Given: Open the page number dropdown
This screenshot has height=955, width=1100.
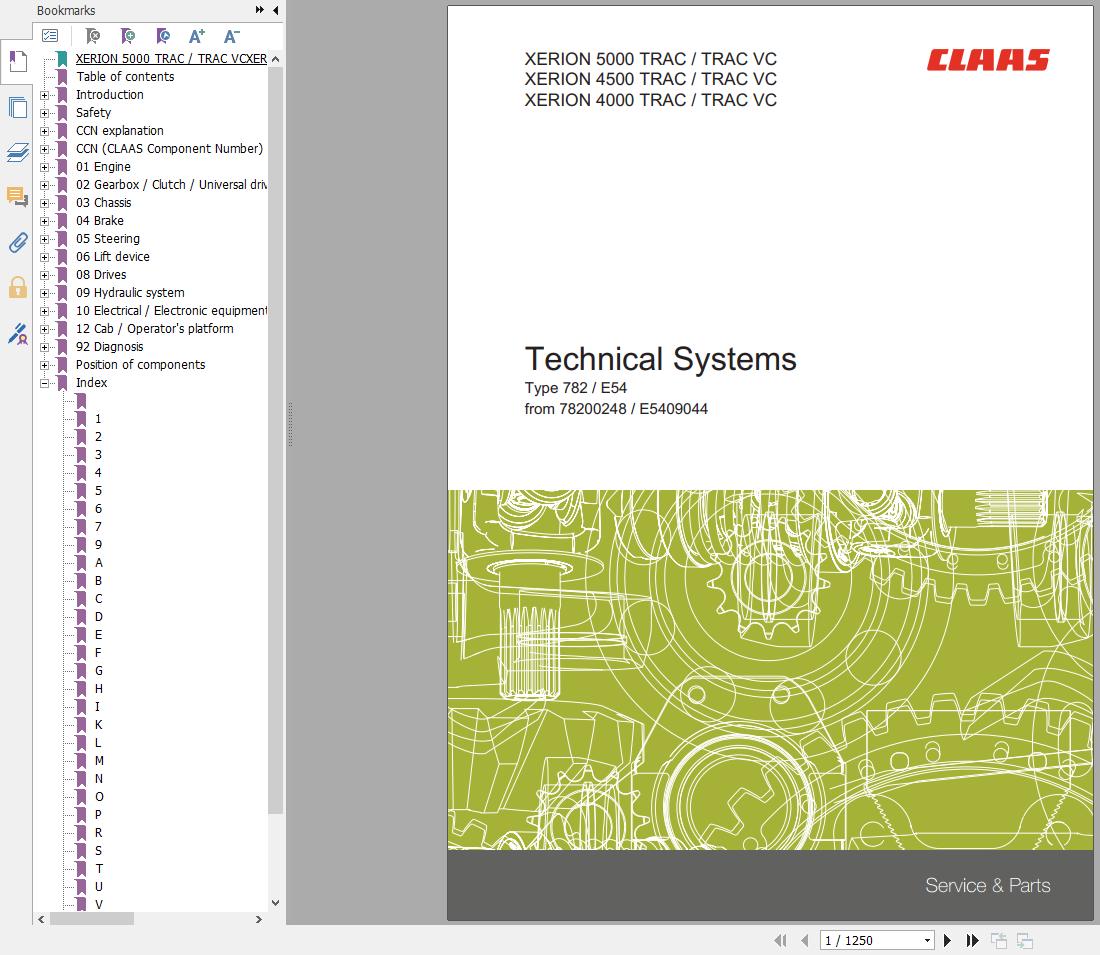Looking at the screenshot, I should click(927, 940).
